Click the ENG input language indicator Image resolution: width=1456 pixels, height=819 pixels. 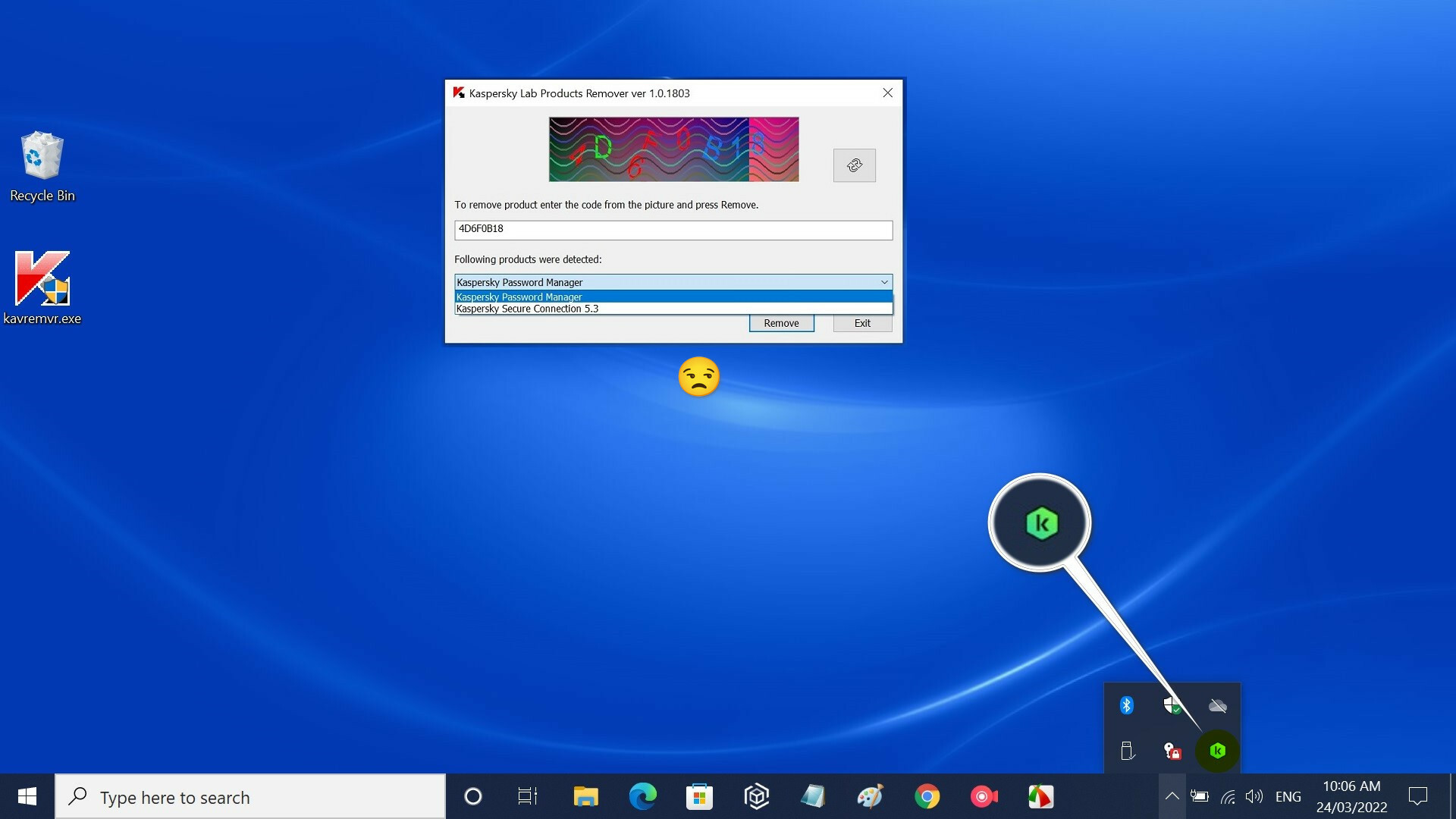pyautogui.click(x=1288, y=797)
